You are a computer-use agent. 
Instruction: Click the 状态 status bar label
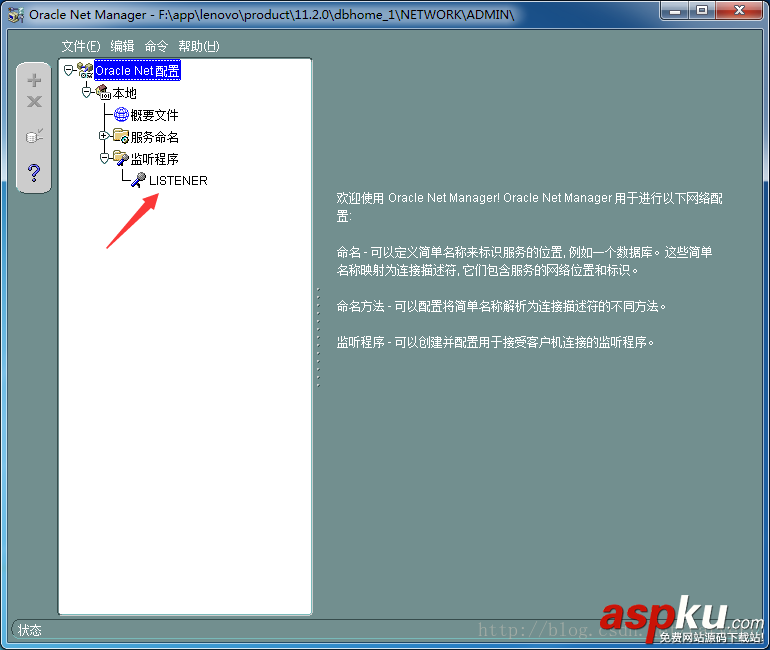30,630
